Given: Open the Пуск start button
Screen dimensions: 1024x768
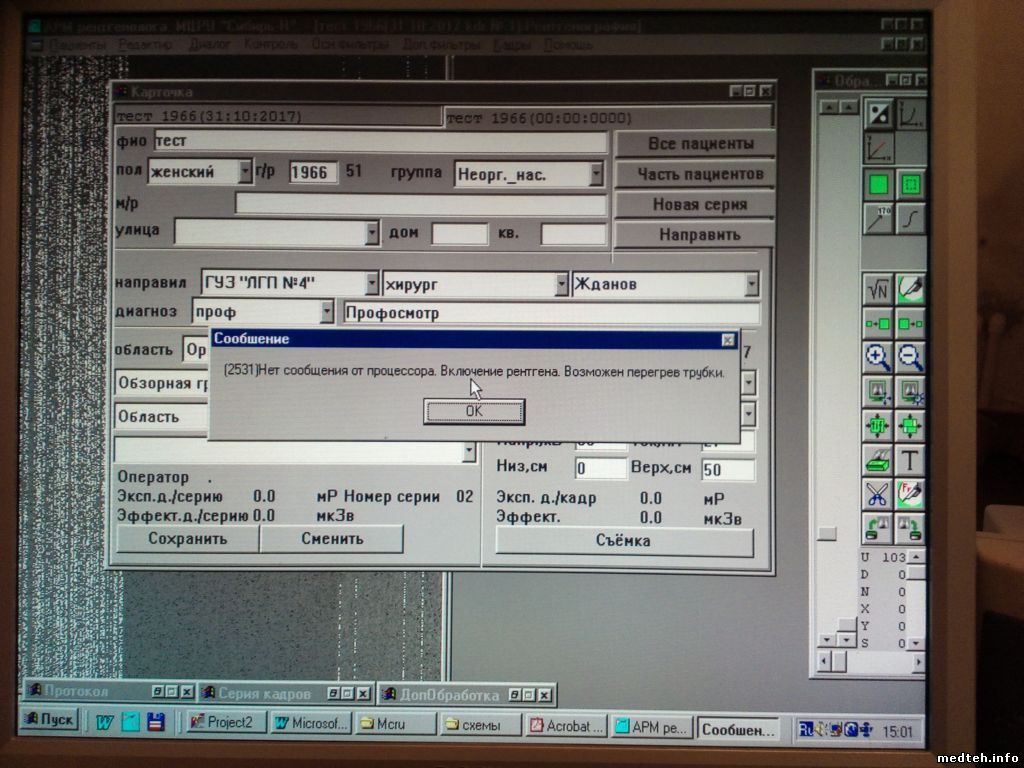Looking at the screenshot, I should click(x=50, y=721).
